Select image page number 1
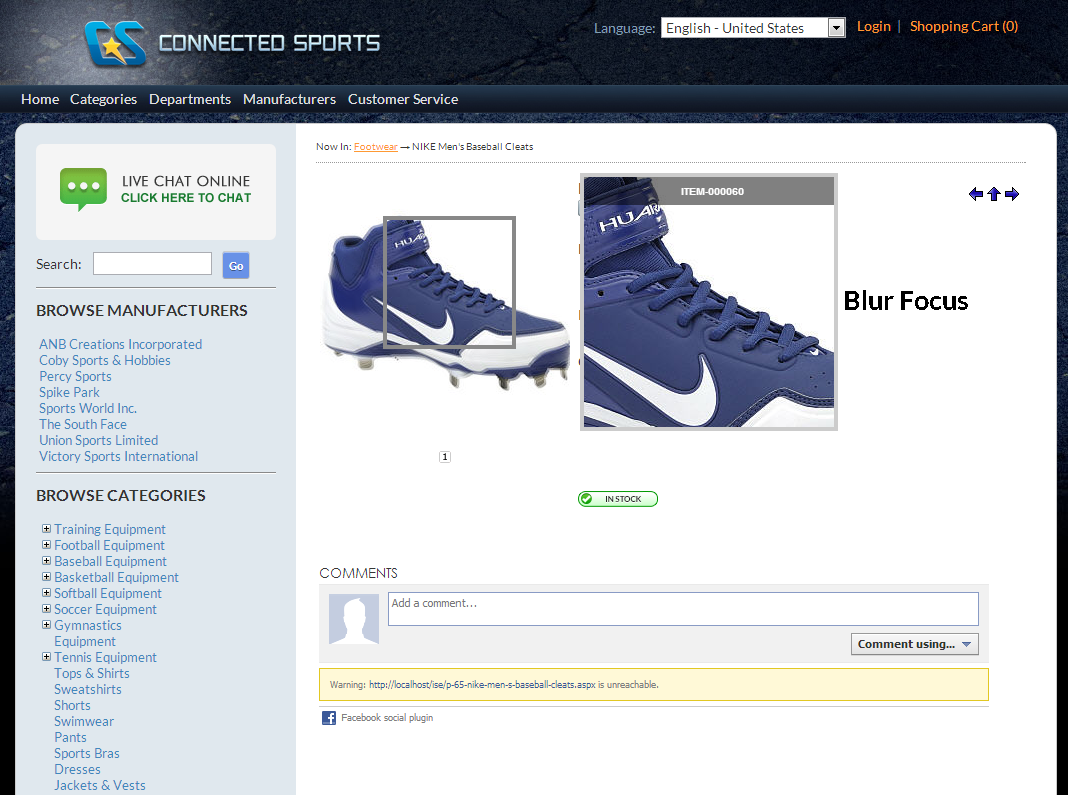 tap(445, 456)
